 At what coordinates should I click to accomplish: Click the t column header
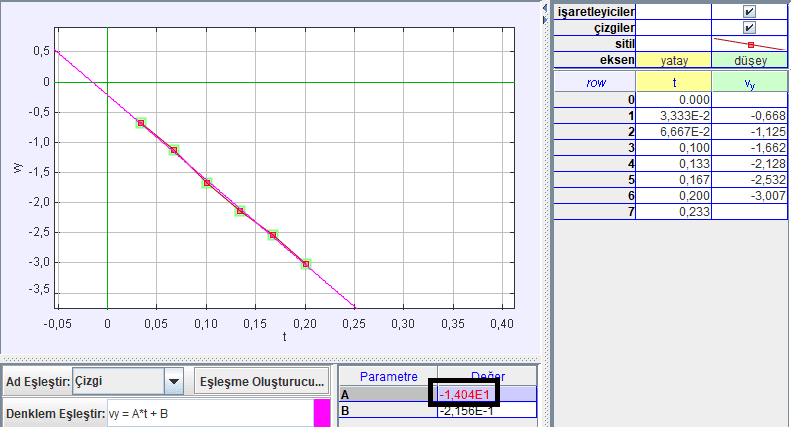click(x=673, y=82)
